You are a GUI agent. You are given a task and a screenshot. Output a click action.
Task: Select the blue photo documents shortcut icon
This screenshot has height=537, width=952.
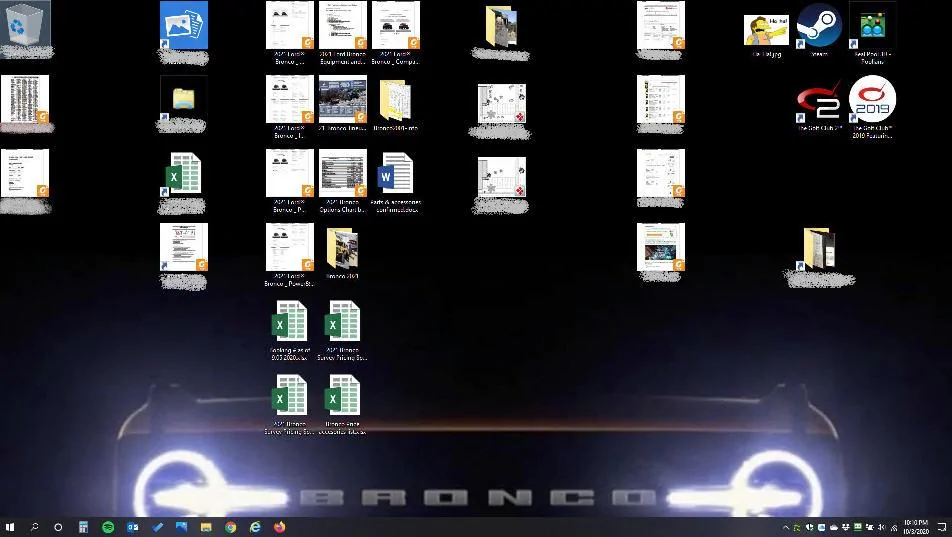coord(183,26)
